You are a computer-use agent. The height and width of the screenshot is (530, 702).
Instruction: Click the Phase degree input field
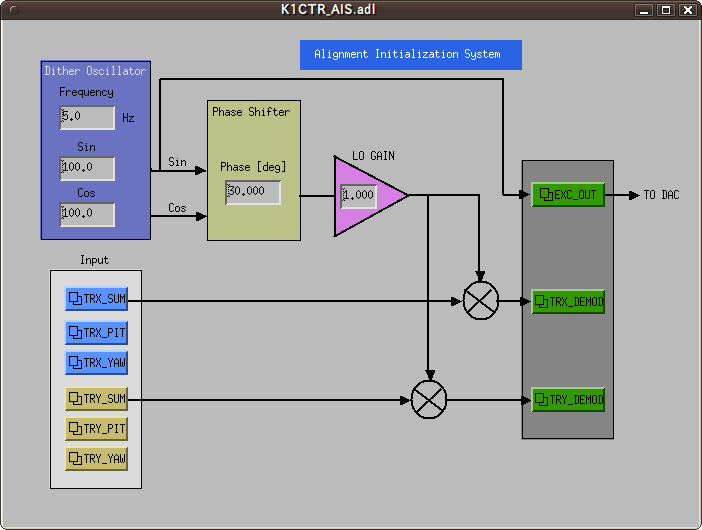[253, 192]
